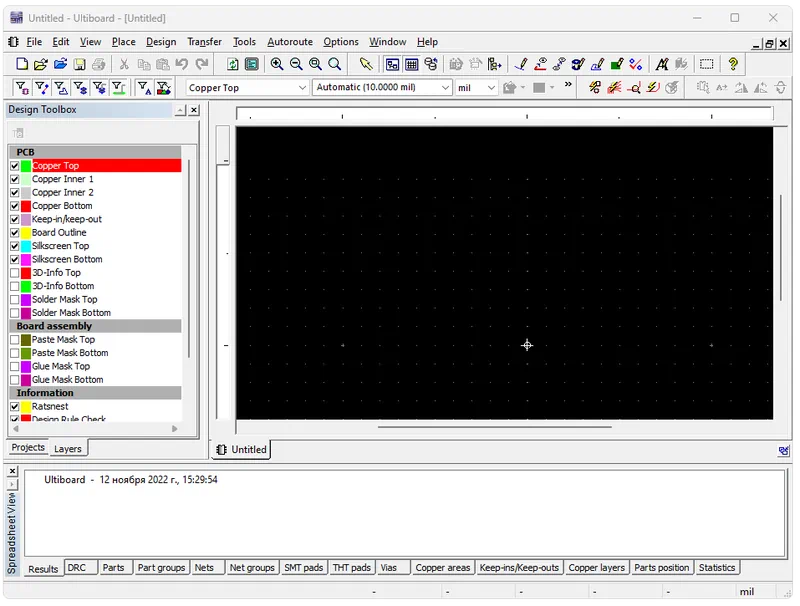Screen dimensions: 800x606
Task: Open the mil units dropdown
Action: [491, 88]
